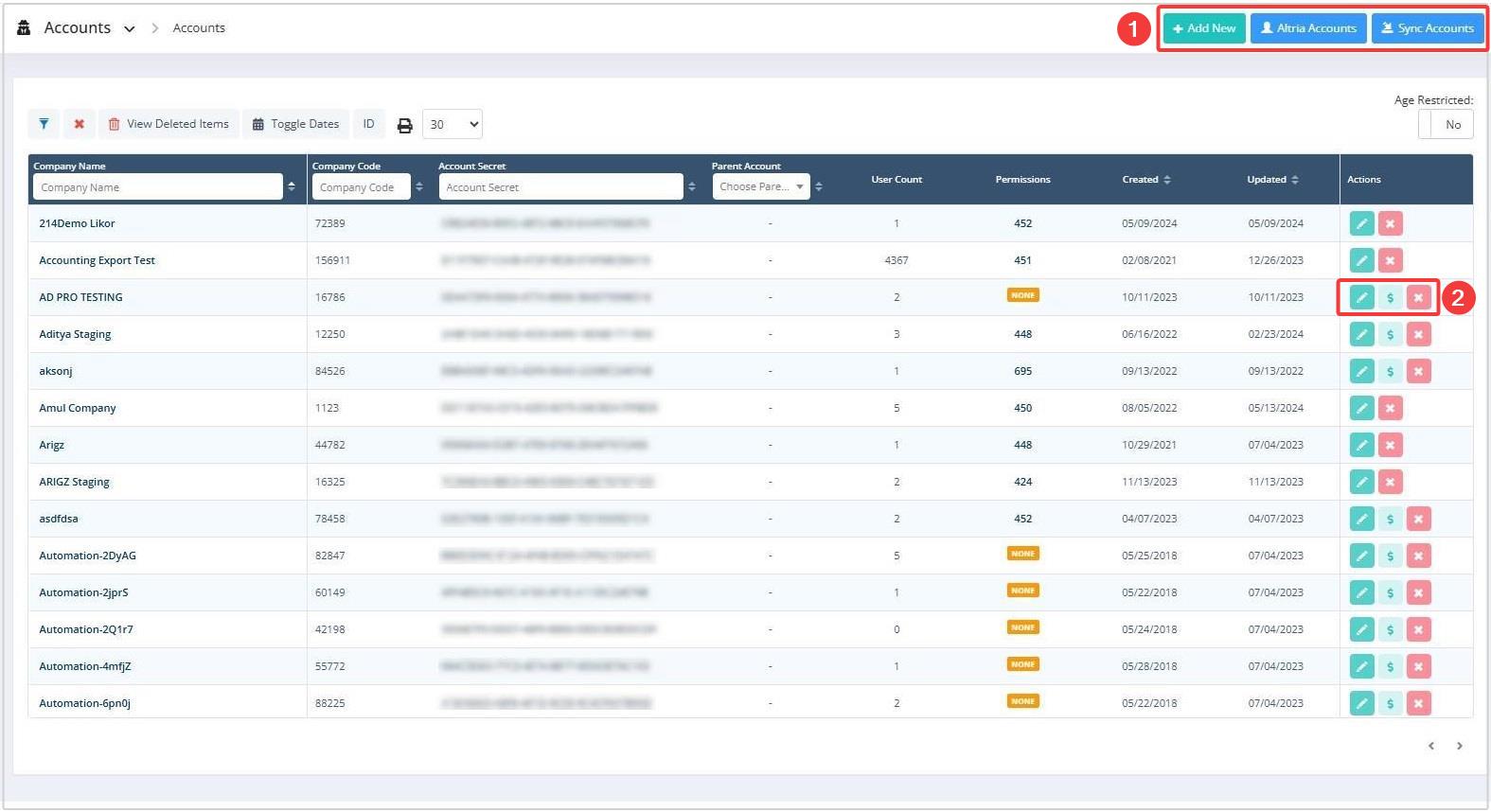Focus the Company Code filter field

[362, 186]
